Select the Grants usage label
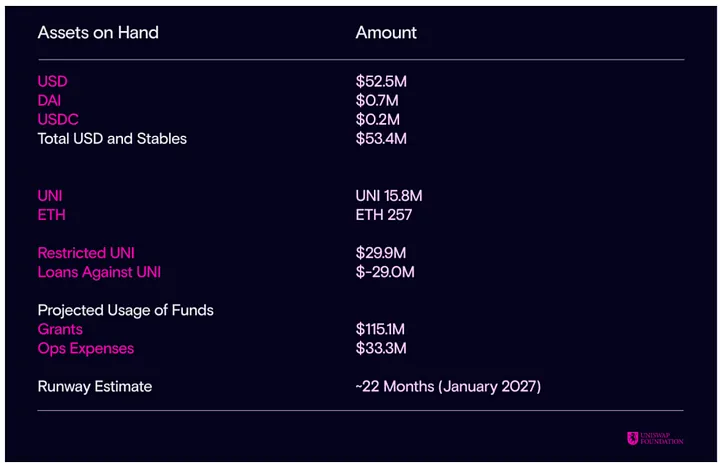This screenshot has height=463, width=720. pos(60,329)
